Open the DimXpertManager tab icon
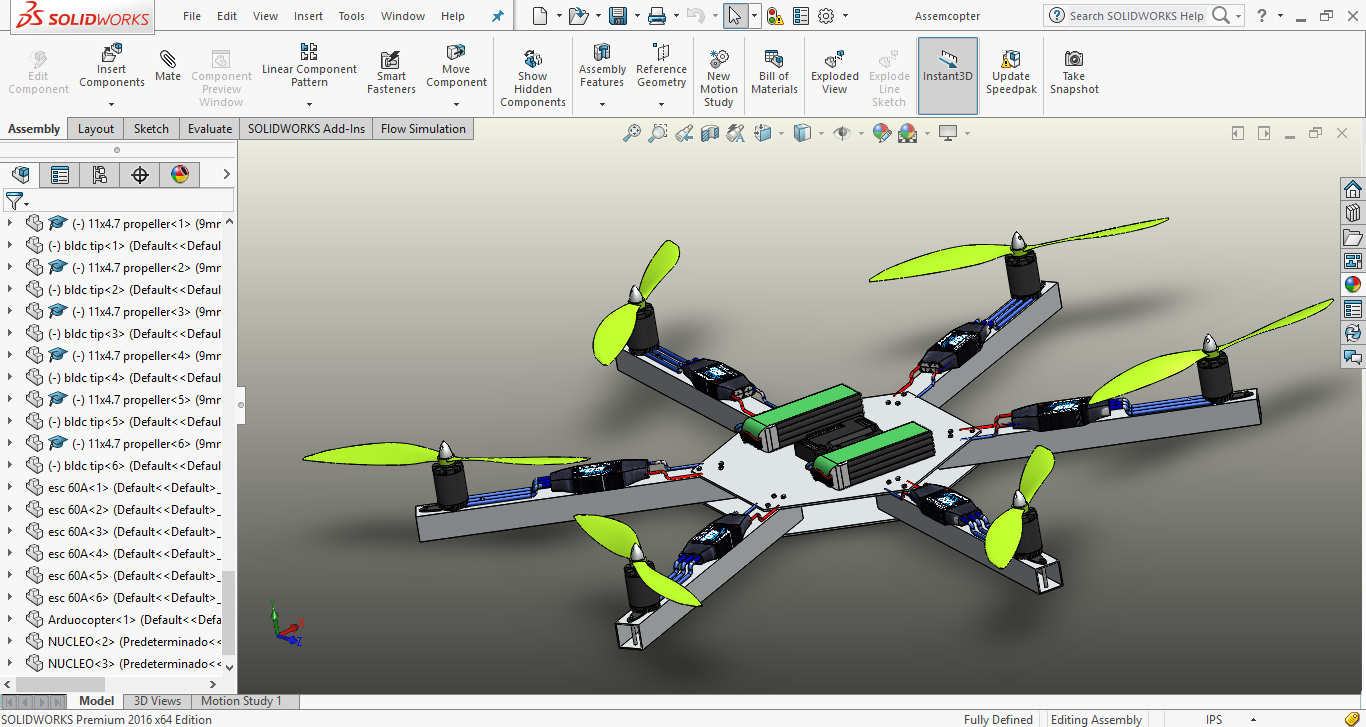 tap(140, 175)
